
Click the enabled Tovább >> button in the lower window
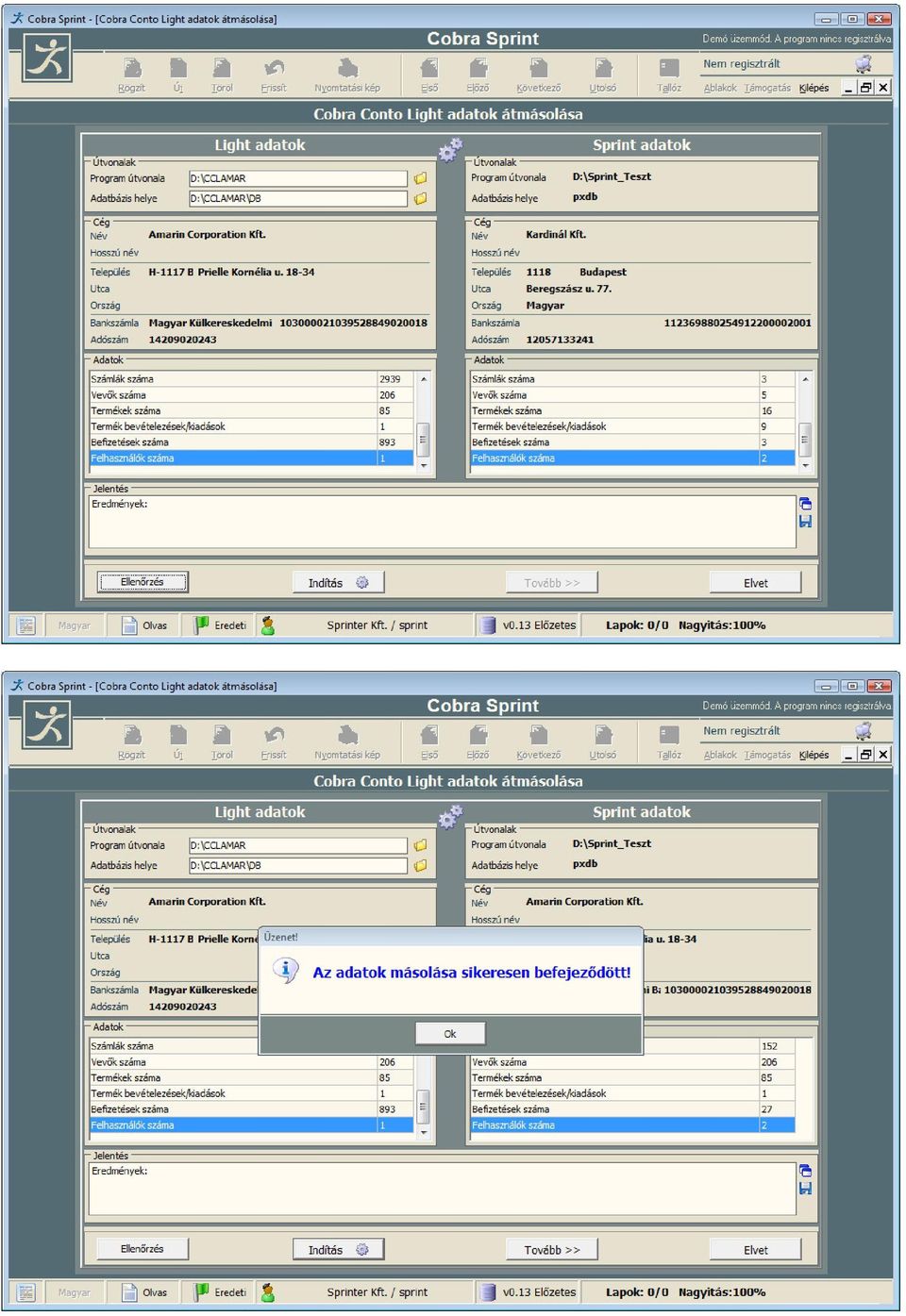coord(552,1250)
